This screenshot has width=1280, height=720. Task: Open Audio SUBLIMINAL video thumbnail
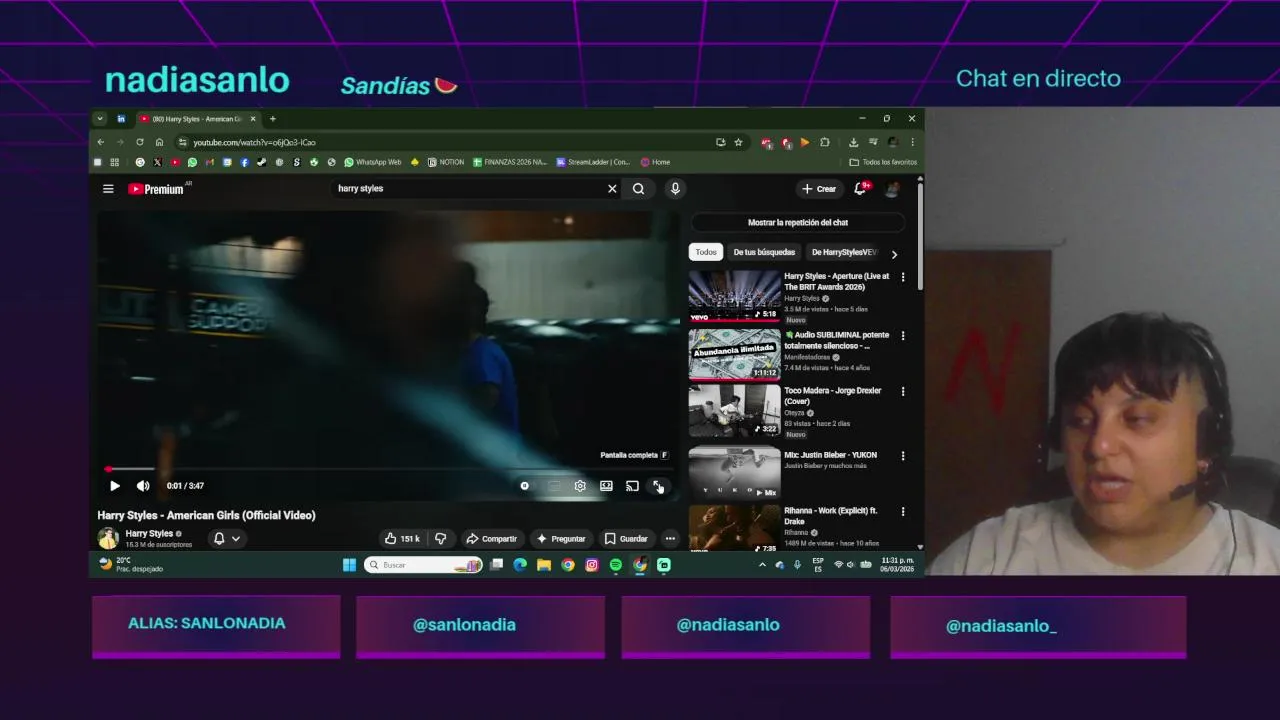[734, 355]
